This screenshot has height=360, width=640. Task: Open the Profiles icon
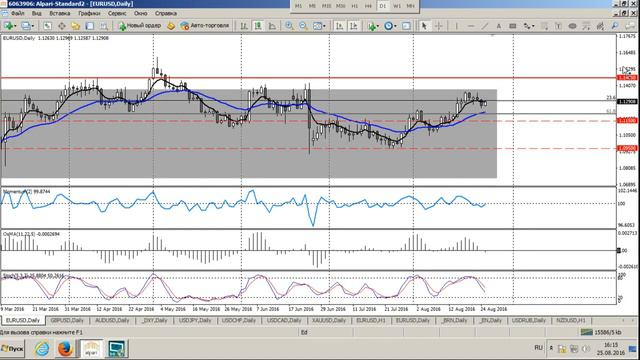pyautogui.click(x=25, y=26)
